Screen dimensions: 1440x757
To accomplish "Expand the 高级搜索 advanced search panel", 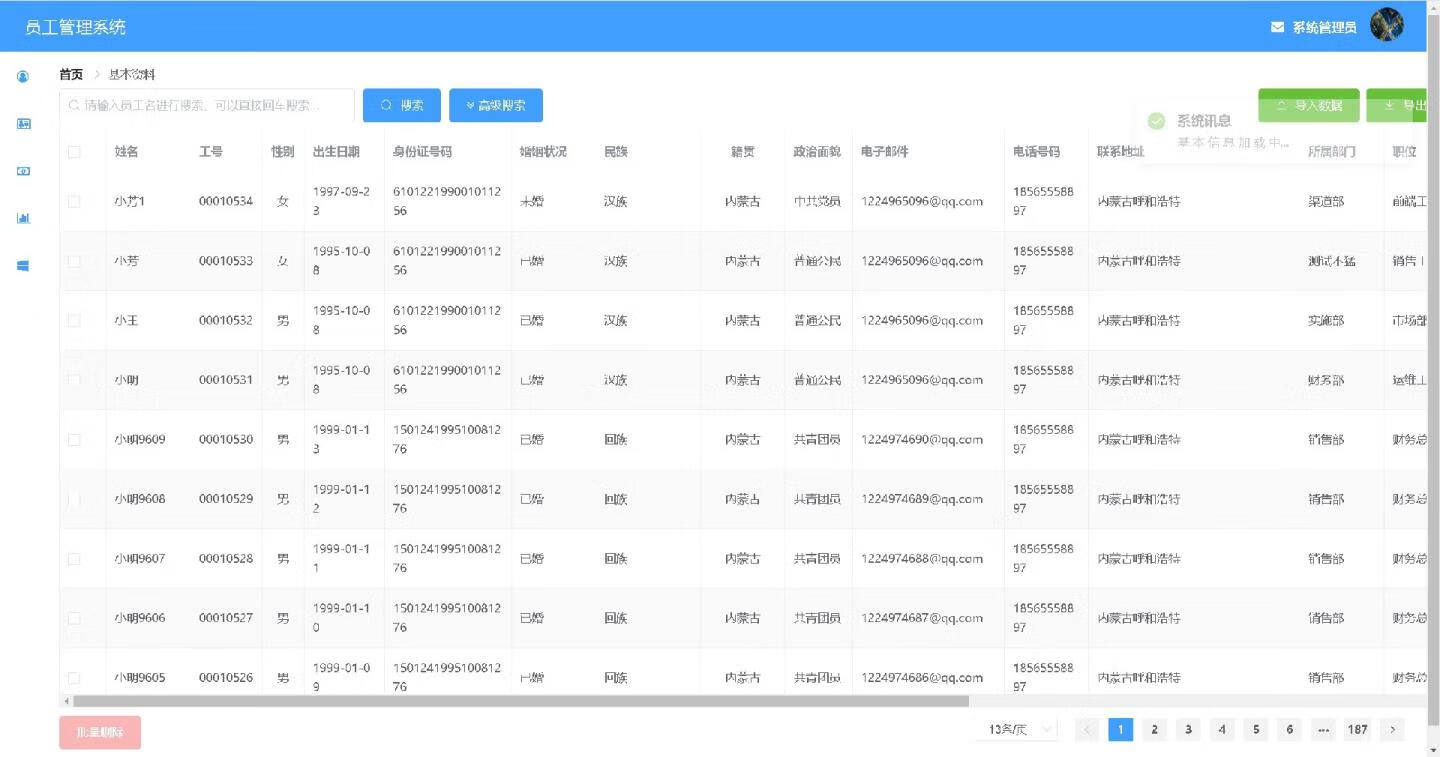I will [x=496, y=105].
